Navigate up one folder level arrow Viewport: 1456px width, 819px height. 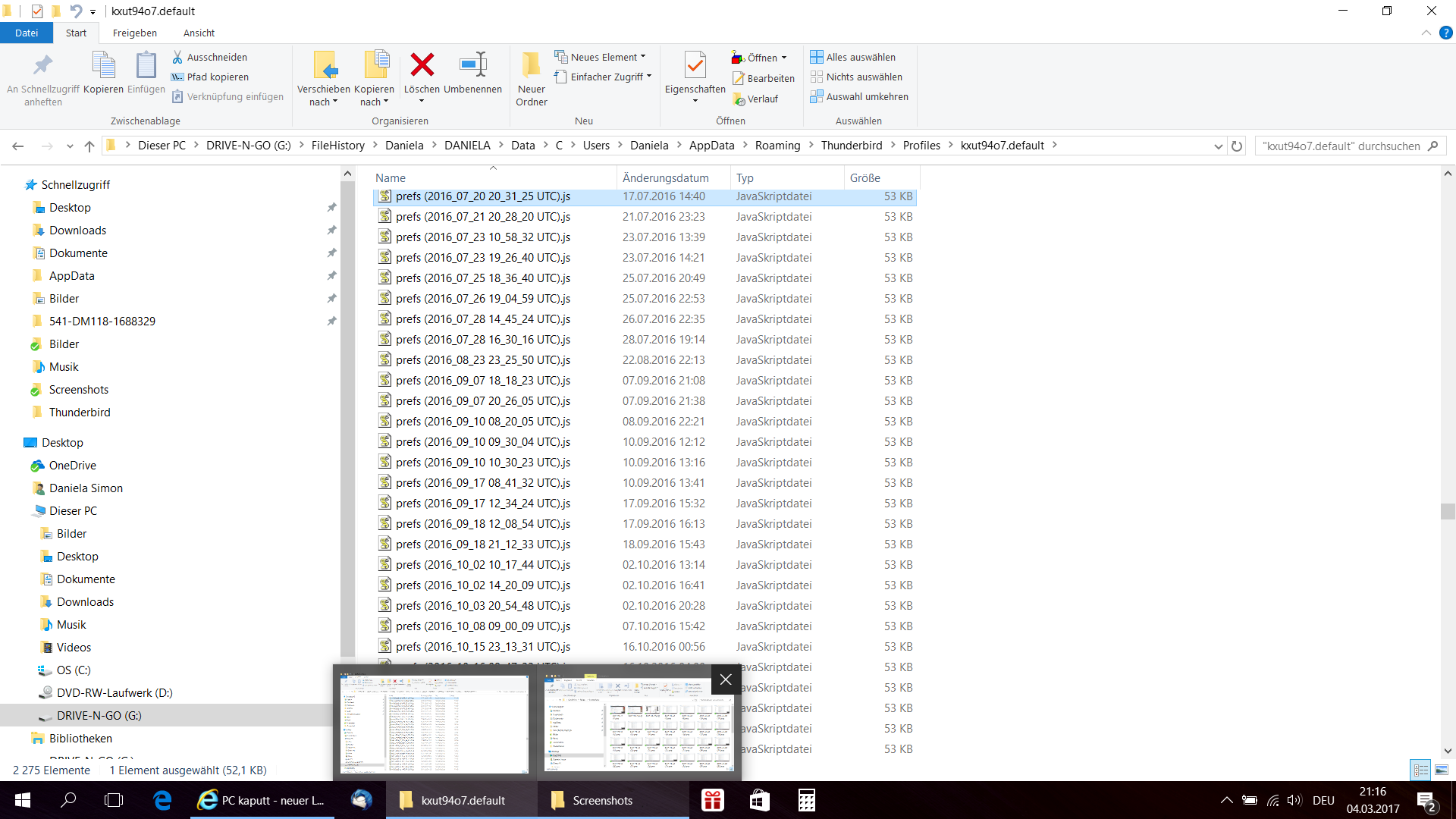click(x=89, y=146)
